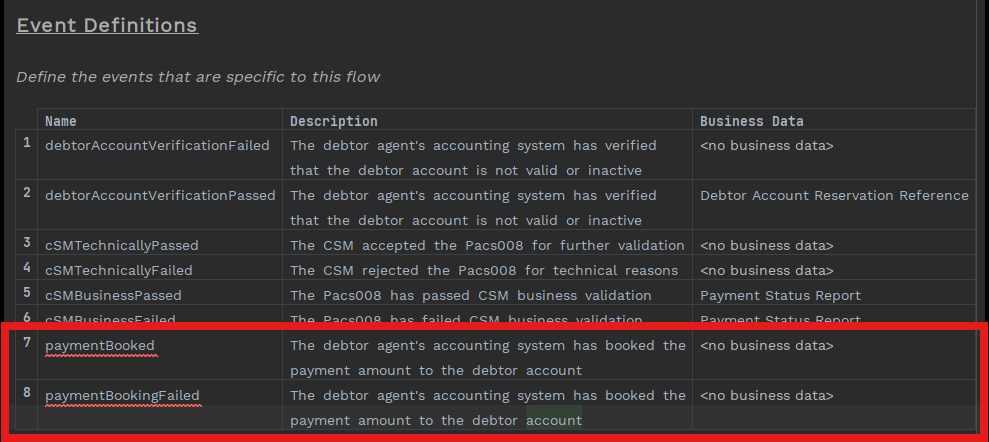The image size is (989, 442).
Task: Click the paymentBookingFailed event name
Action: tap(122, 395)
